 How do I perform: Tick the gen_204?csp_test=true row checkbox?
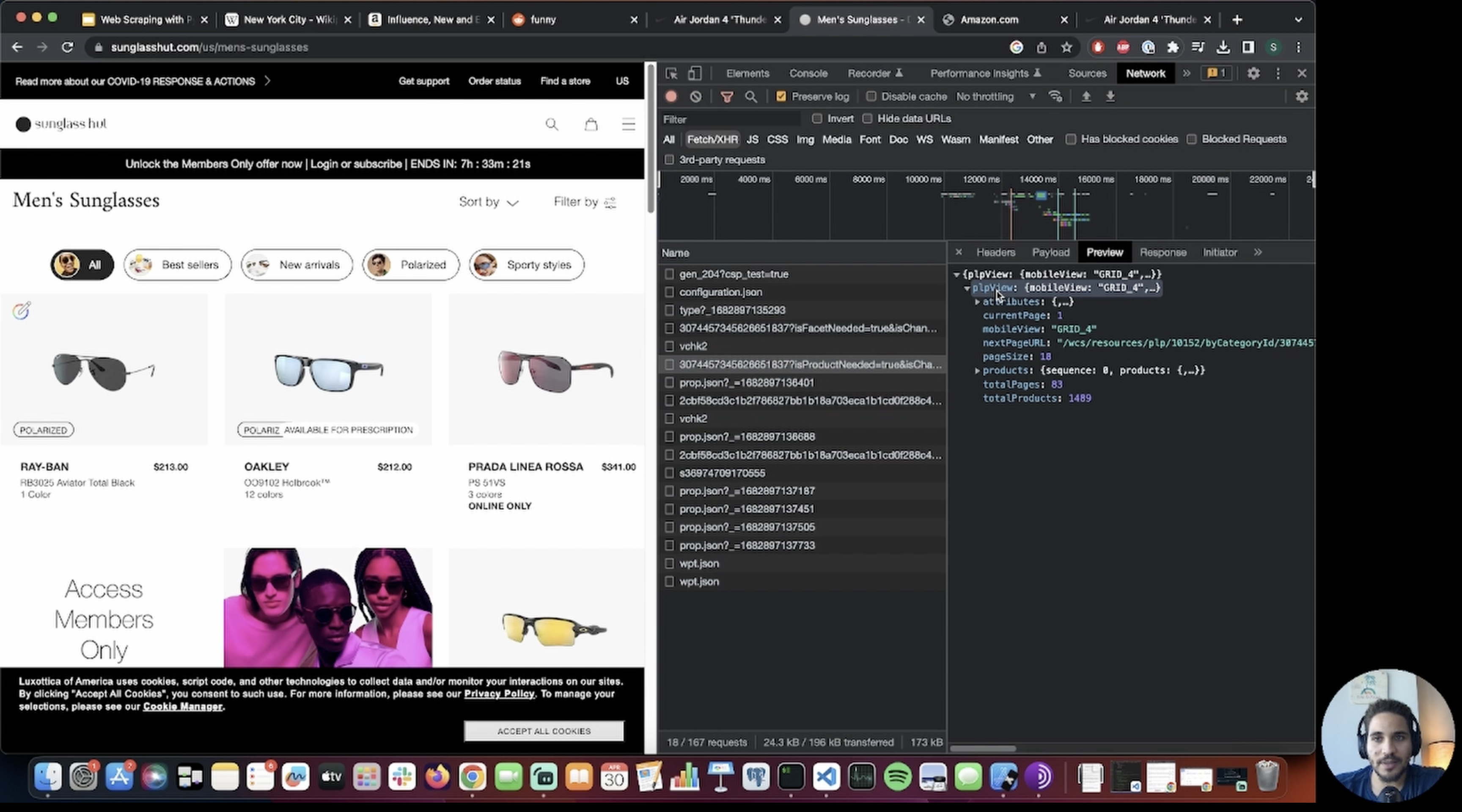(x=669, y=274)
